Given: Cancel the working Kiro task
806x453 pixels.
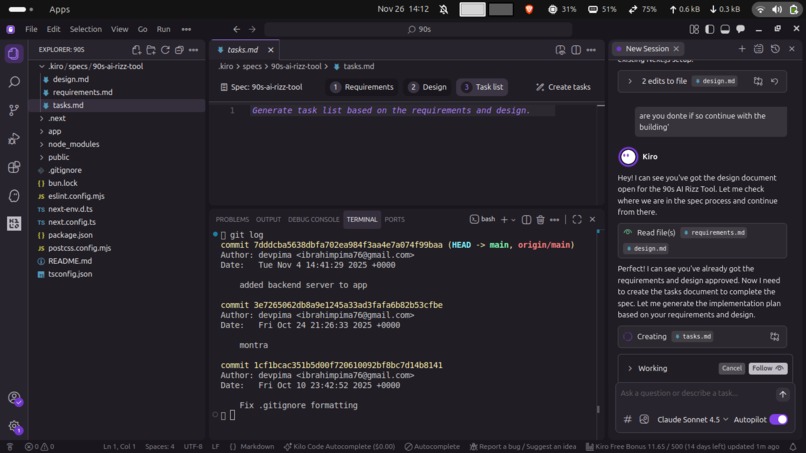Looking at the screenshot, I should 731,368.
